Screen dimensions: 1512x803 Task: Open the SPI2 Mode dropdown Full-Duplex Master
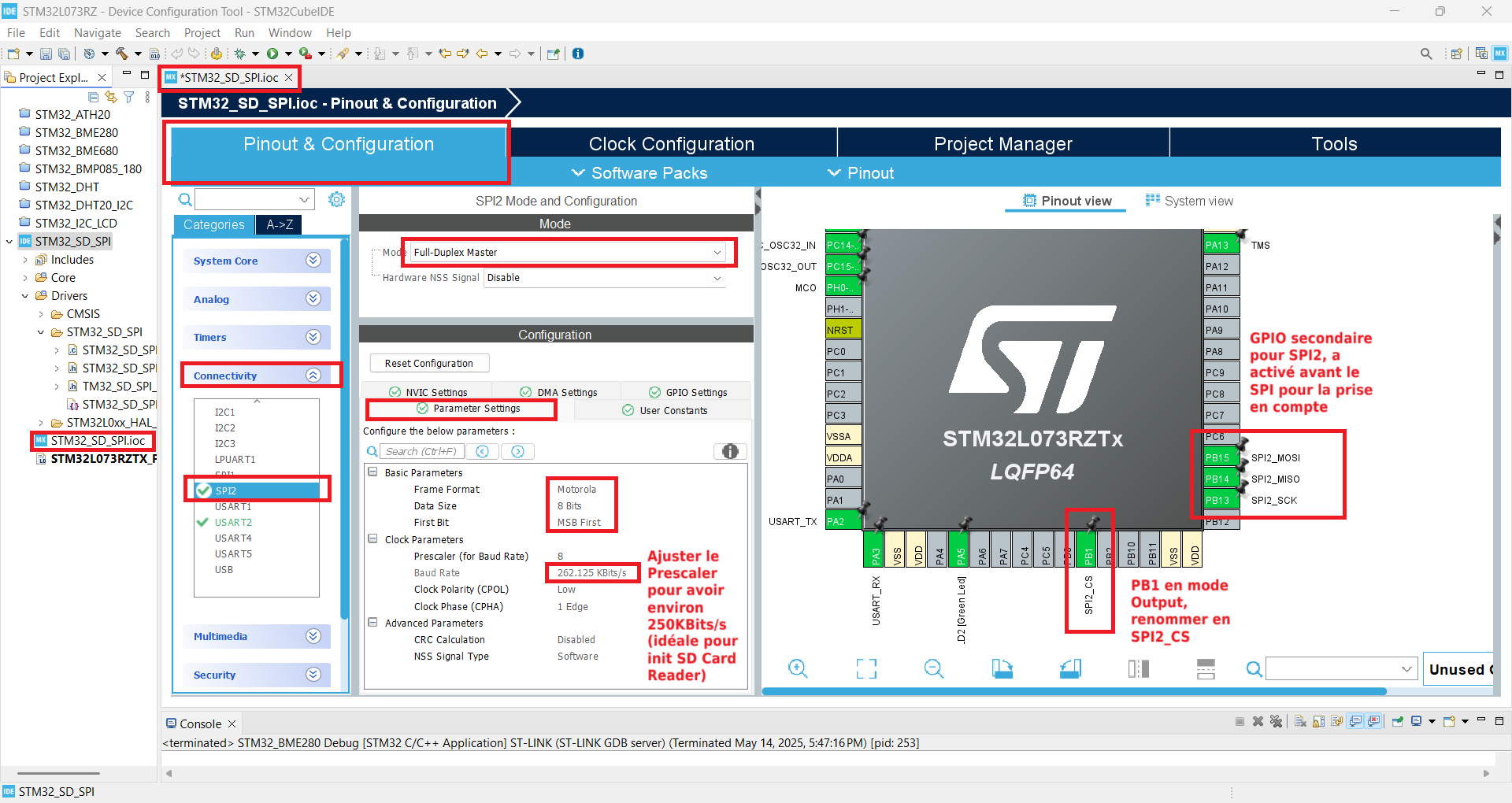point(567,253)
